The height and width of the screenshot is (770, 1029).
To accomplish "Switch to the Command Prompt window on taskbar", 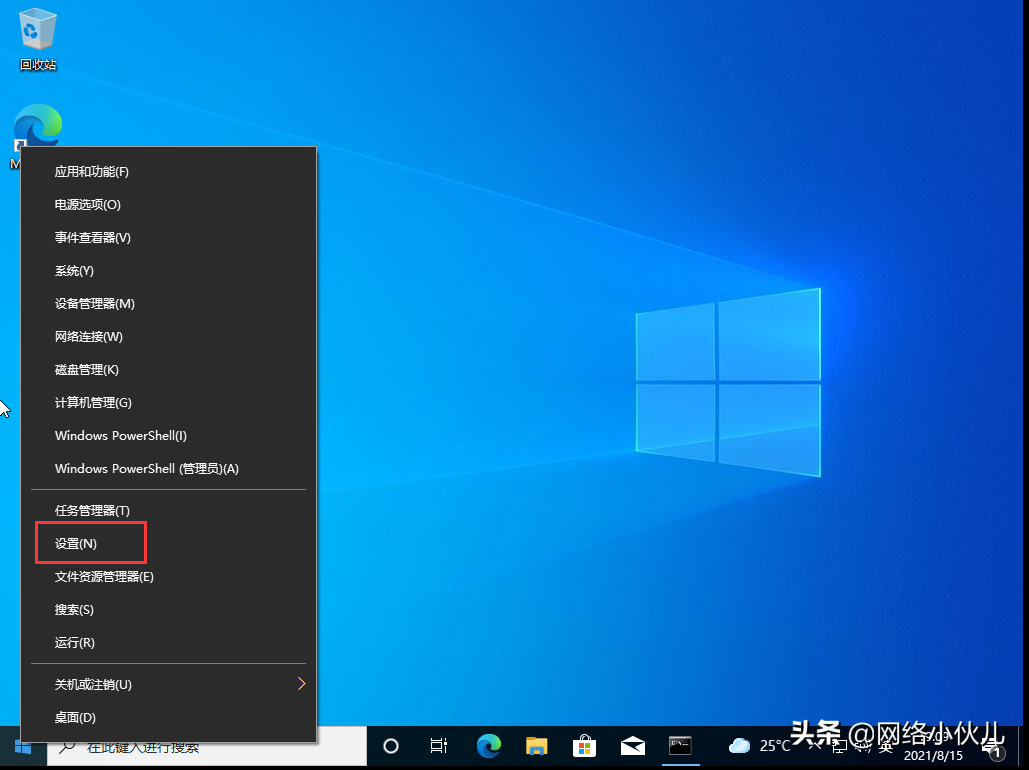I will [x=681, y=746].
